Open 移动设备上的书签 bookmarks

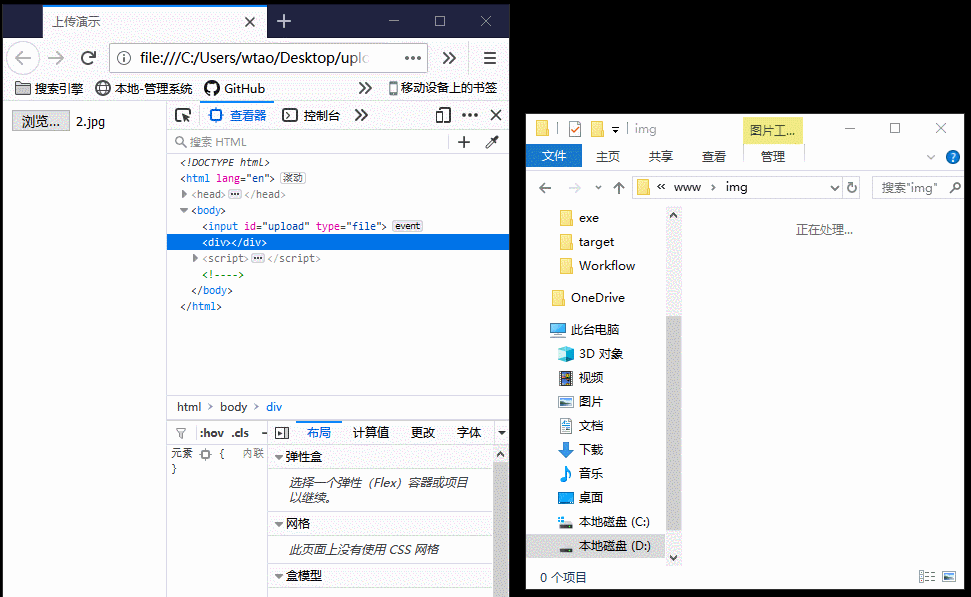pos(443,88)
